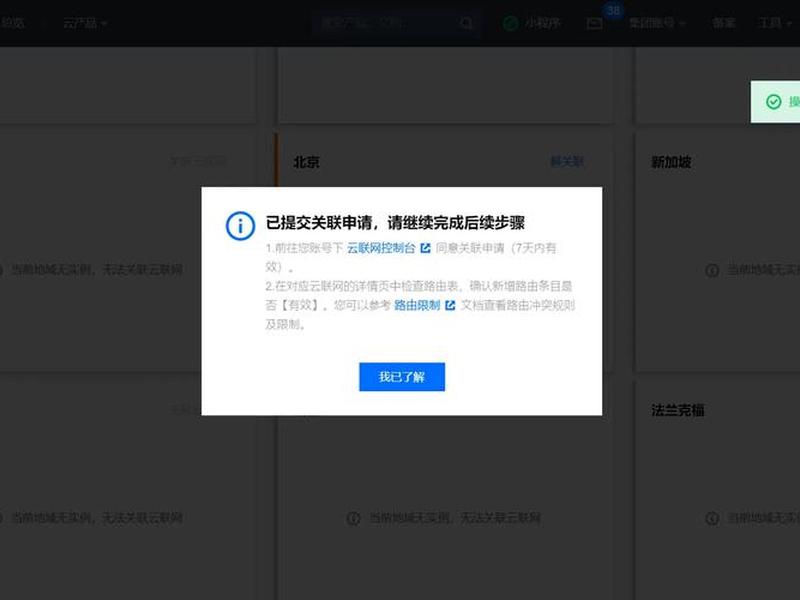The image size is (800, 600).
Task: Click external-link icon beside 云联网控制台
Action: 425,248
